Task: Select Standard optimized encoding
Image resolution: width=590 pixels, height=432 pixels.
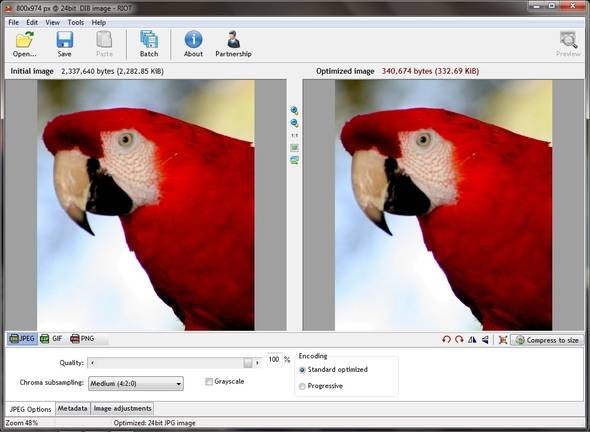Action: coord(302,370)
